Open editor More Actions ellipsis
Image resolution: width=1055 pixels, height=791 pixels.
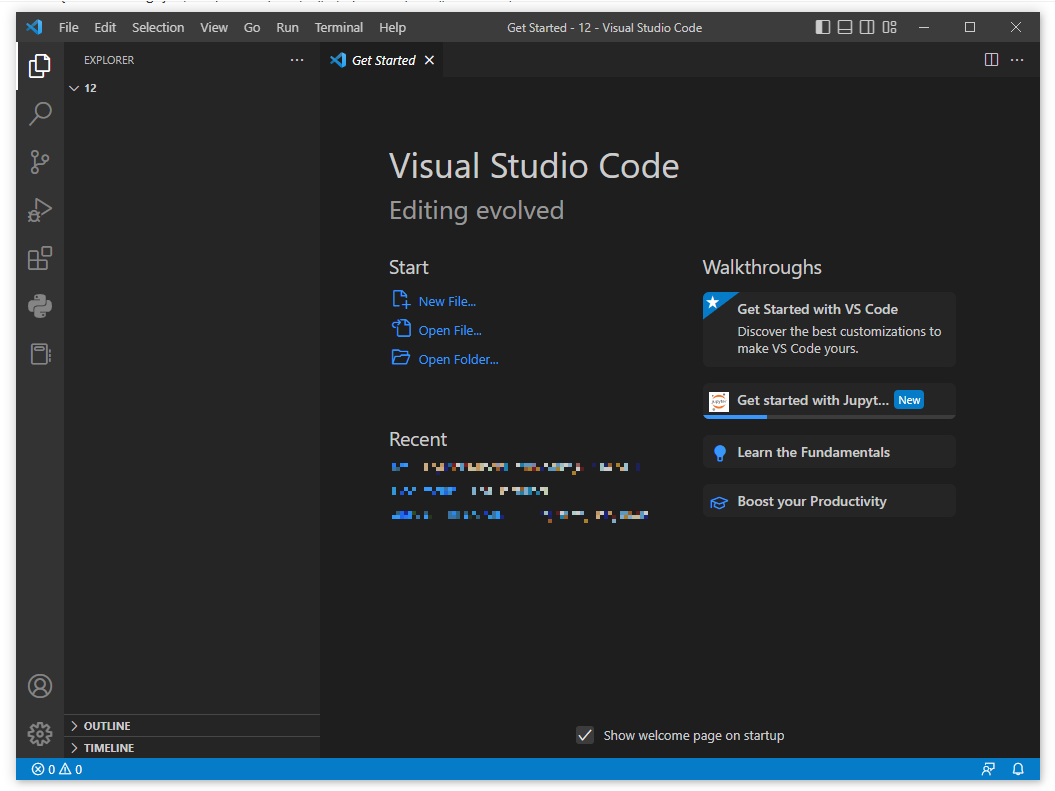pos(1017,60)
